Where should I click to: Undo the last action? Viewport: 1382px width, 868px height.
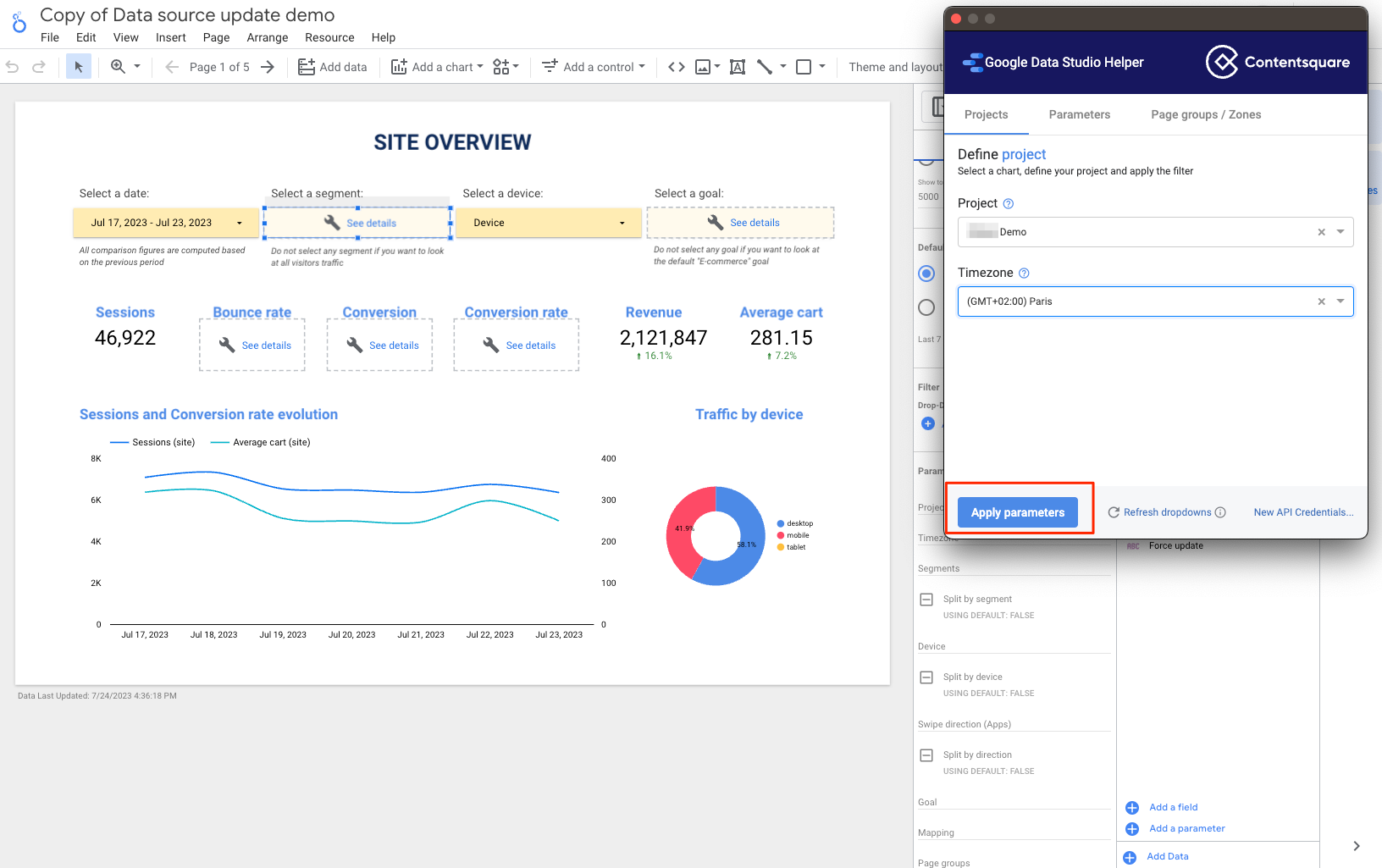point(13,67)
